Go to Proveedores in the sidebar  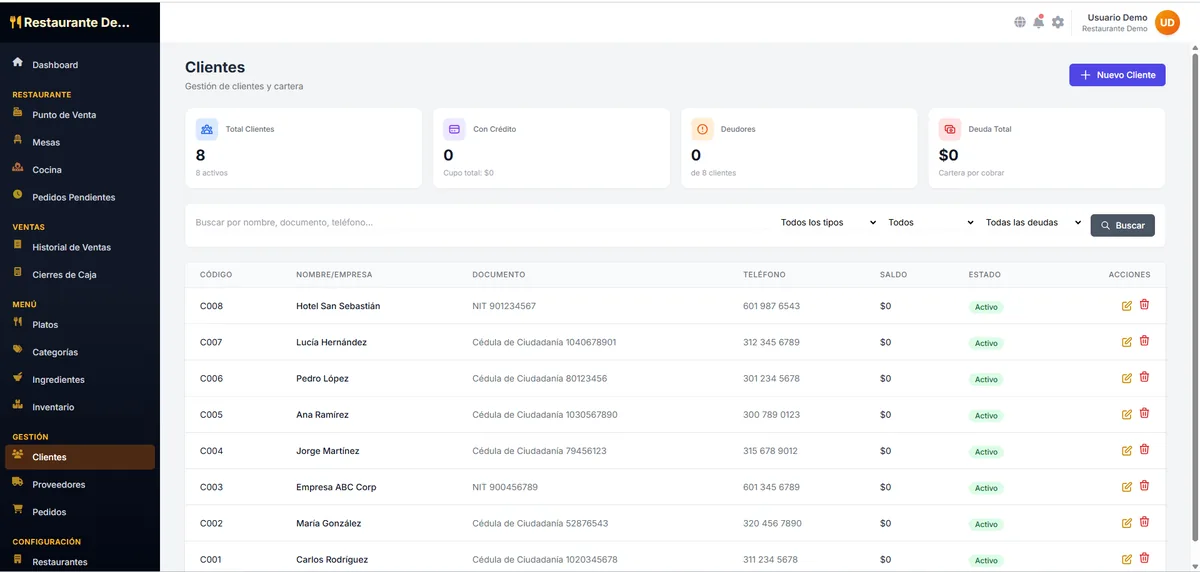(58, 485)
